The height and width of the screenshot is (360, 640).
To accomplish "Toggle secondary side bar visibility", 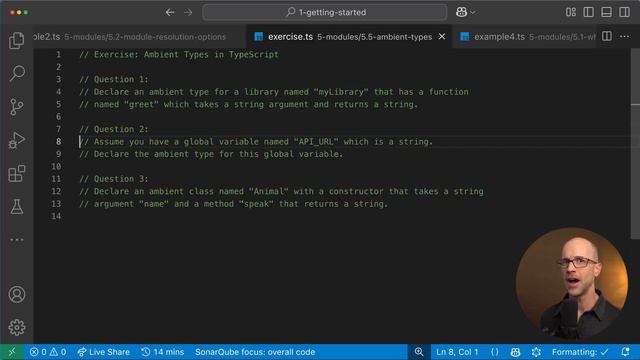I will pos(624,12).
